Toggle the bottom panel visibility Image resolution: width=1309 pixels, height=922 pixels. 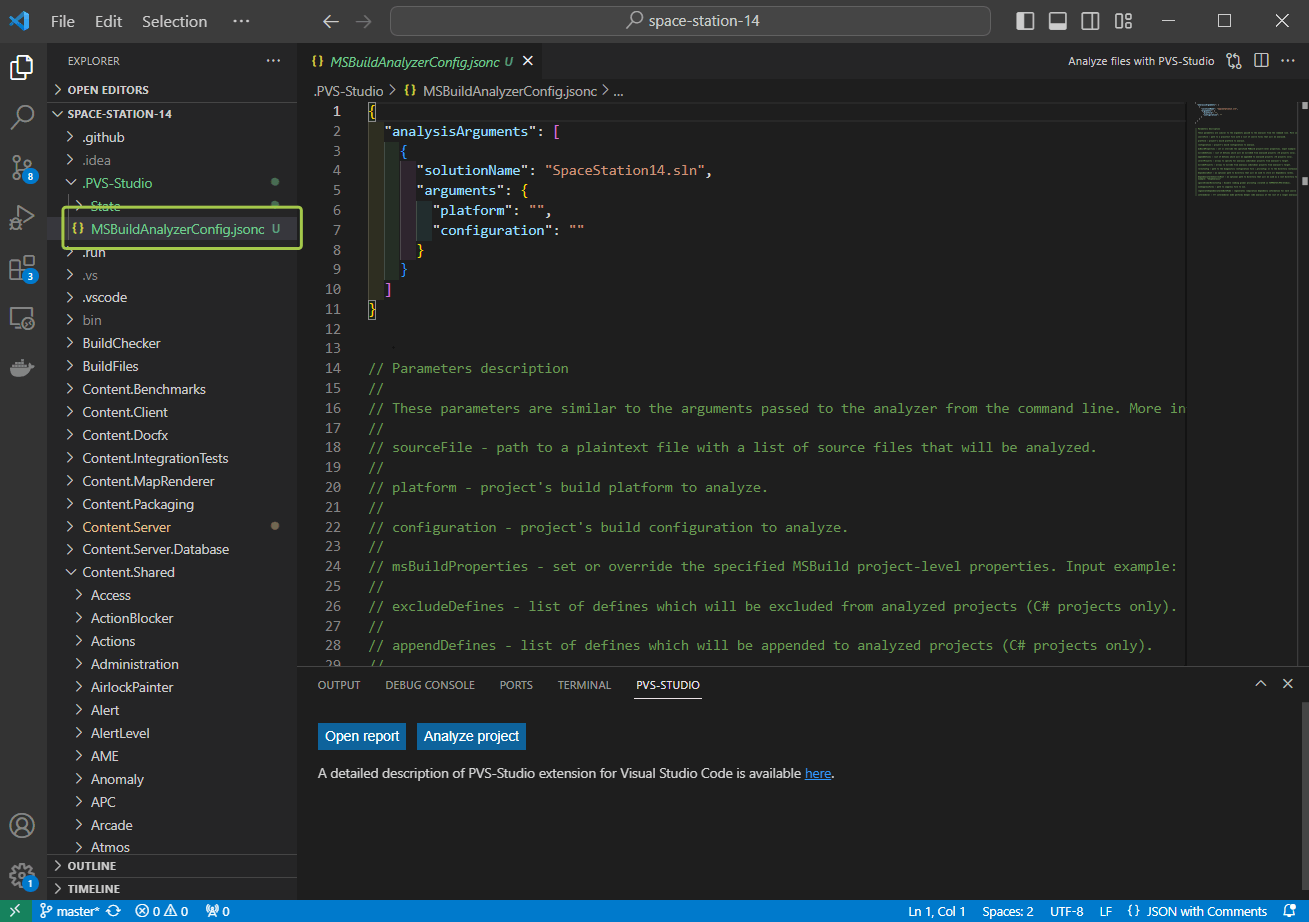[1056, 20]
